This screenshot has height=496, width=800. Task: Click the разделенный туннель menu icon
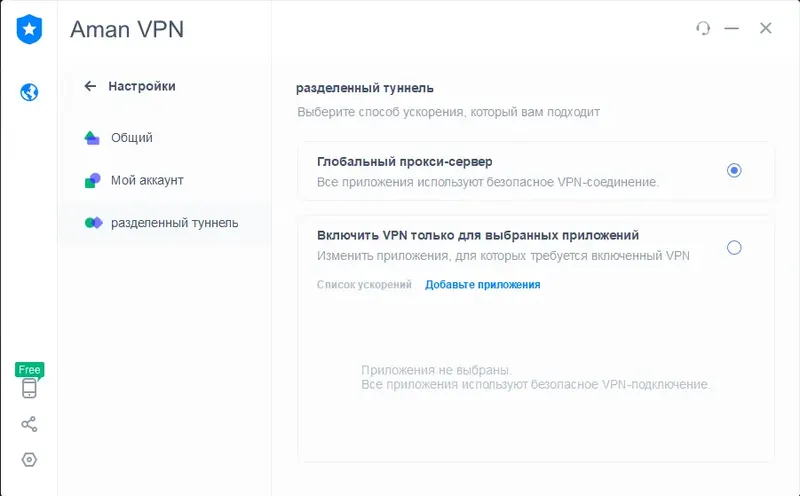(x=93, y=222)
